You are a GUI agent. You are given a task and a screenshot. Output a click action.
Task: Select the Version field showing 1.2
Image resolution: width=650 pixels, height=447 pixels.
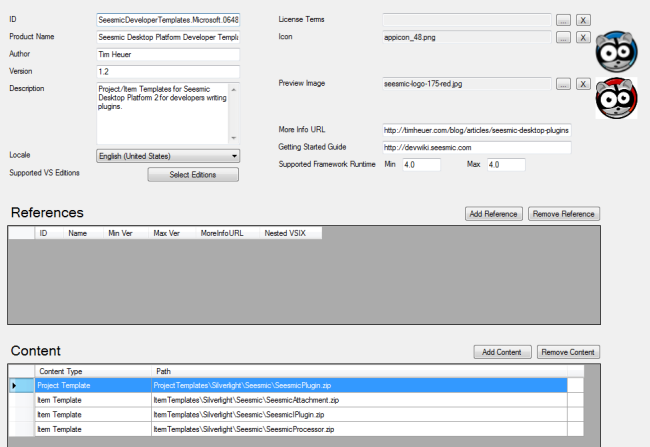[x=168, y=72]
